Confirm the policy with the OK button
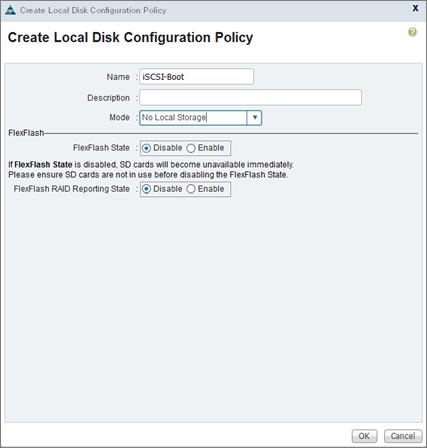 click(x=364, y=436)
